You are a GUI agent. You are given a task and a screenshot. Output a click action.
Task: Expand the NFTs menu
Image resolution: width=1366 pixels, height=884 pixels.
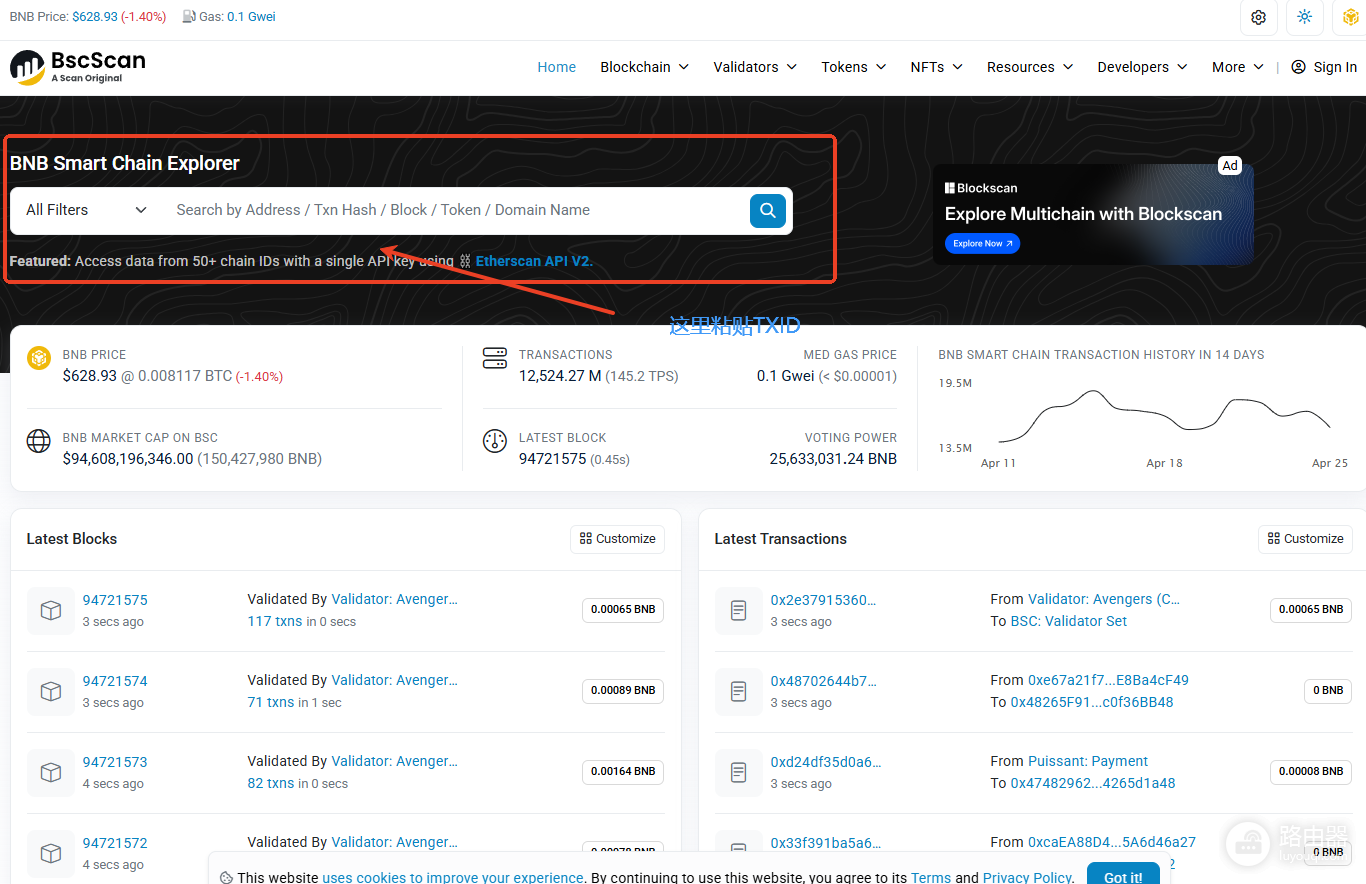click(937, 67)
